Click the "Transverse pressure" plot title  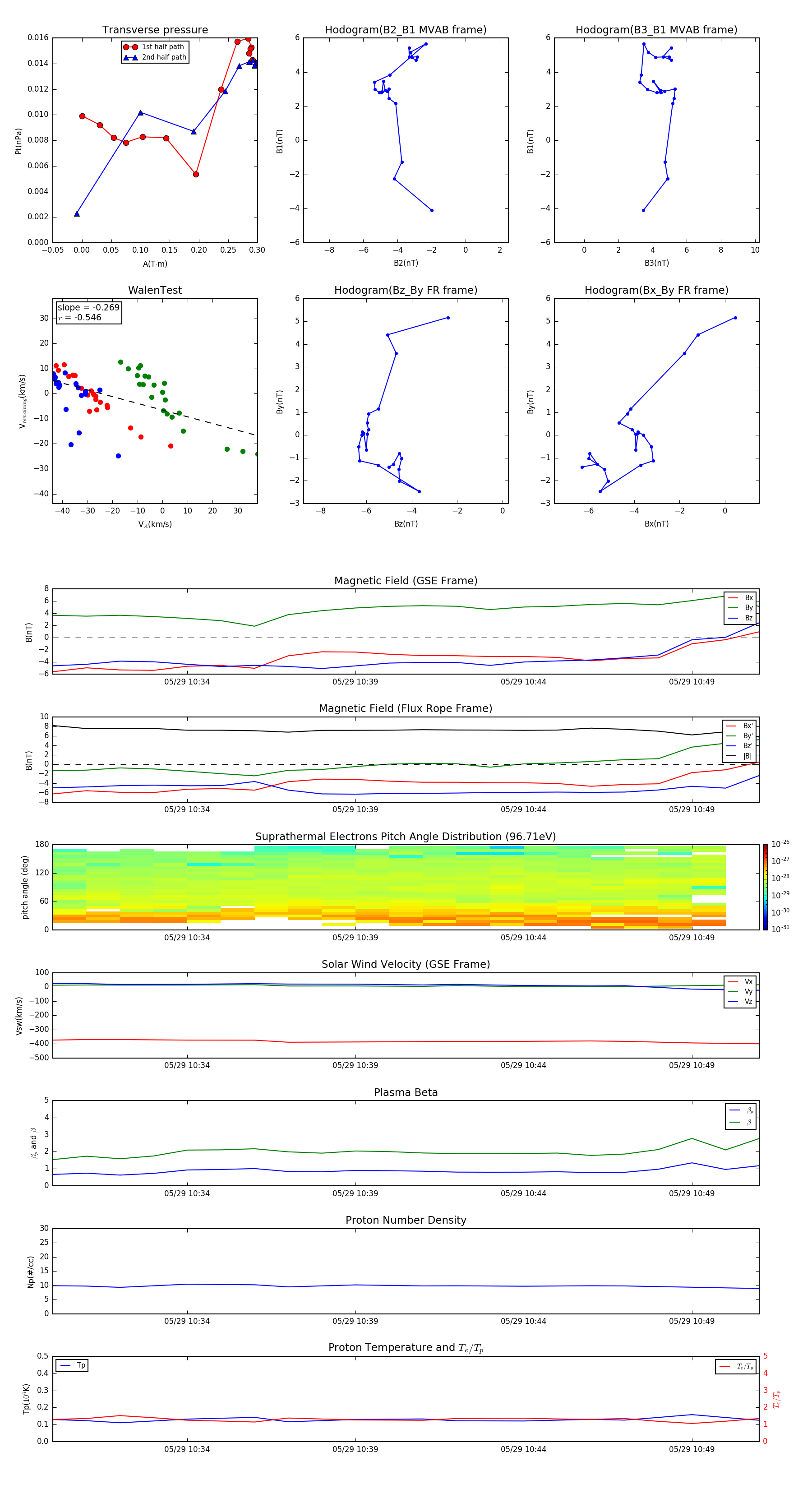(155, 30)
